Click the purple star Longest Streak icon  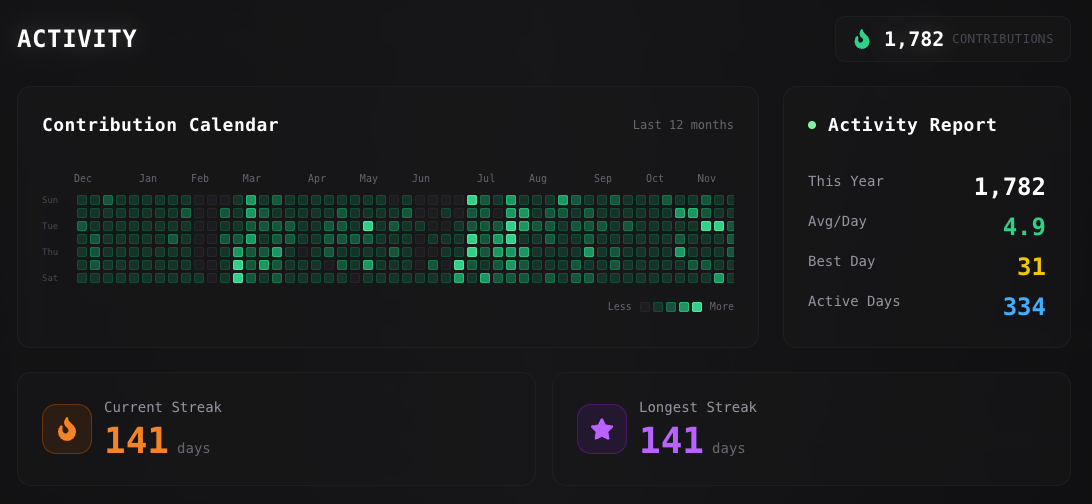coord(602,429)
